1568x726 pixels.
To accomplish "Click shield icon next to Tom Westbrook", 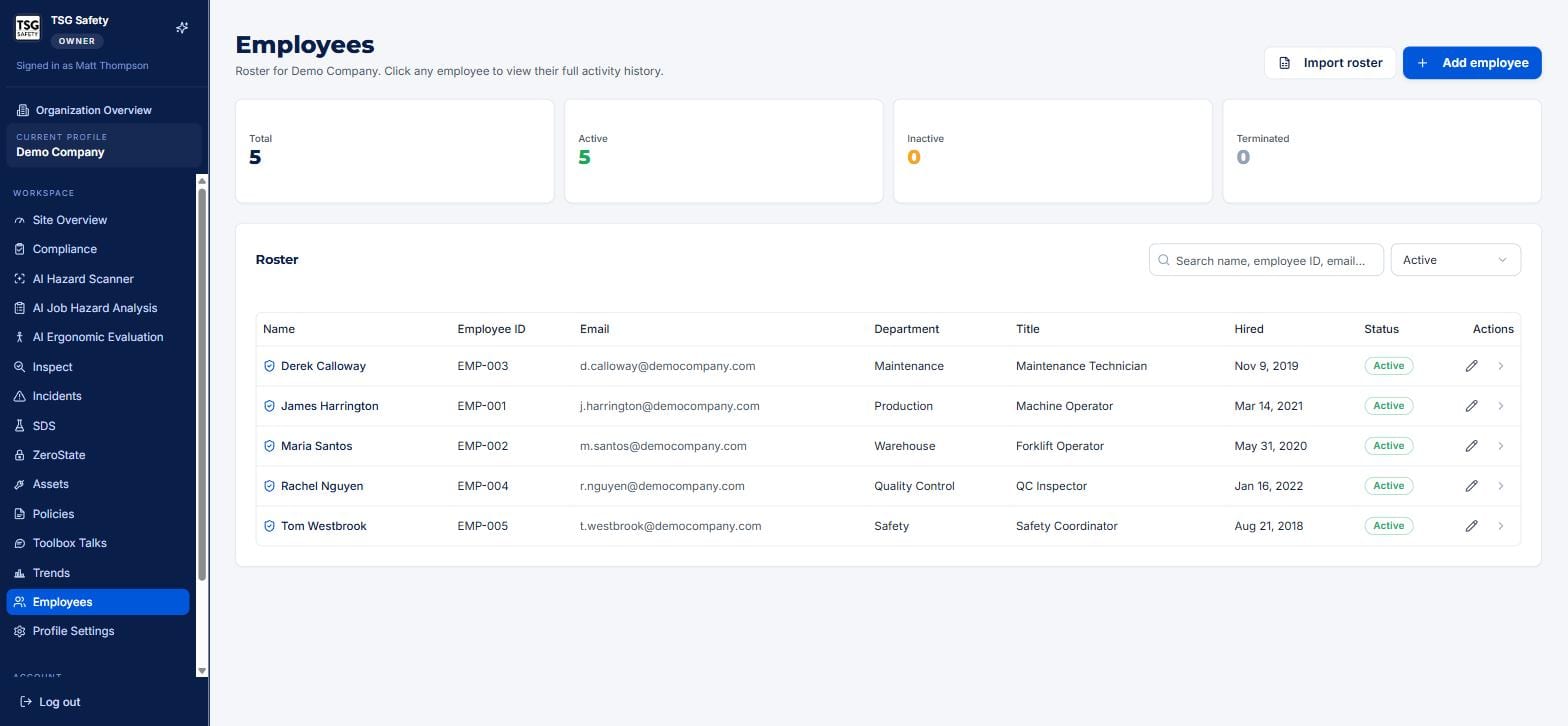I will tap(269, 526).
